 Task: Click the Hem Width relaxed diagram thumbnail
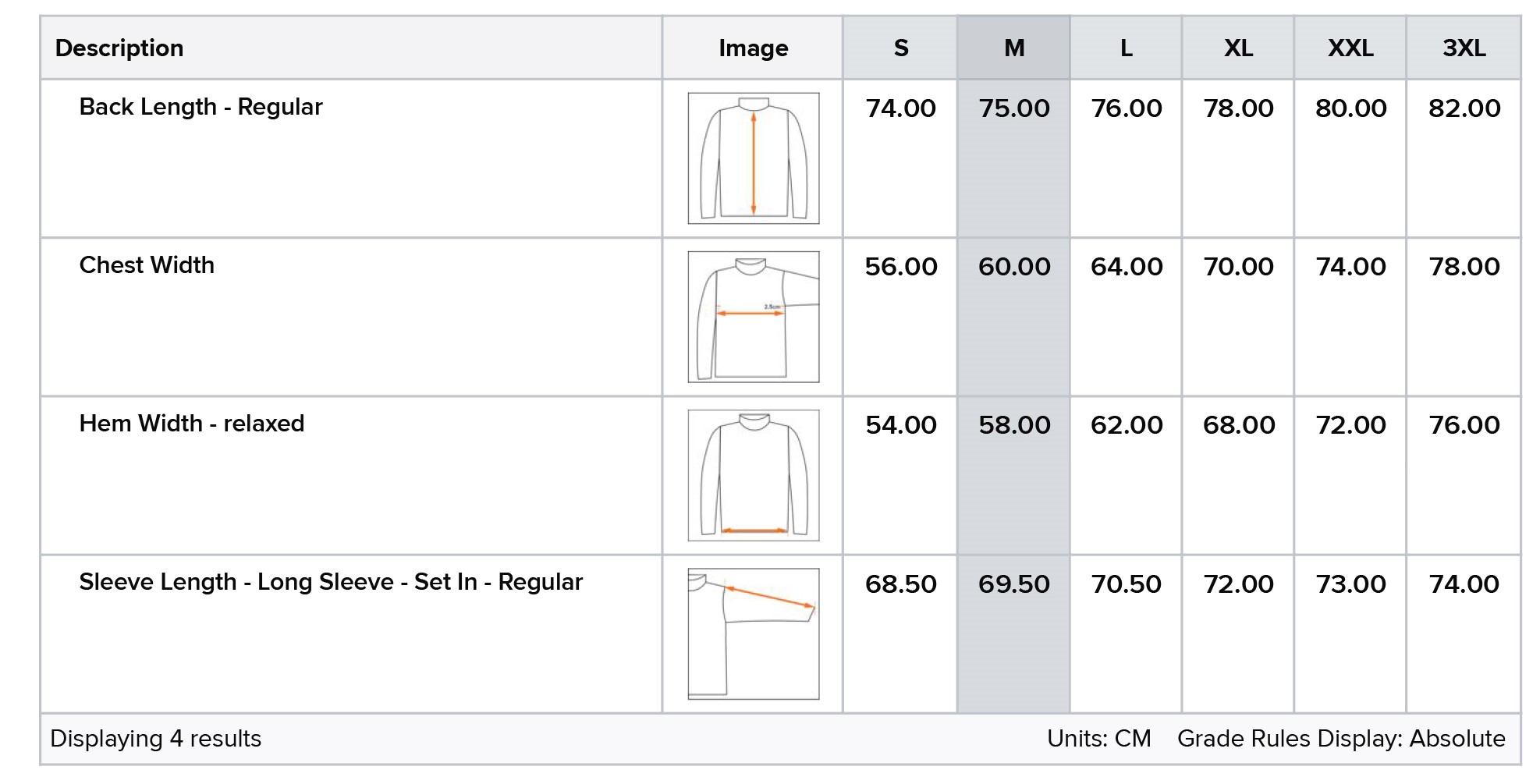coord(753,475)
